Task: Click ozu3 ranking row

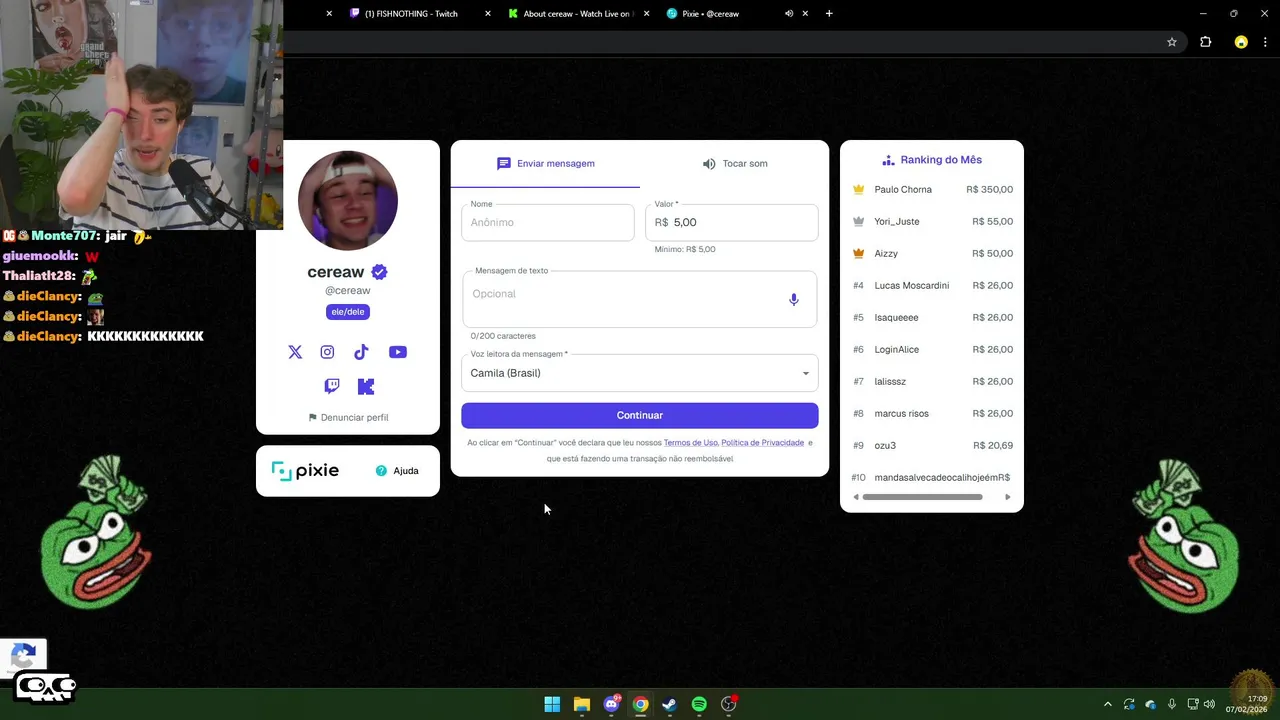Action: click(932, 445)
